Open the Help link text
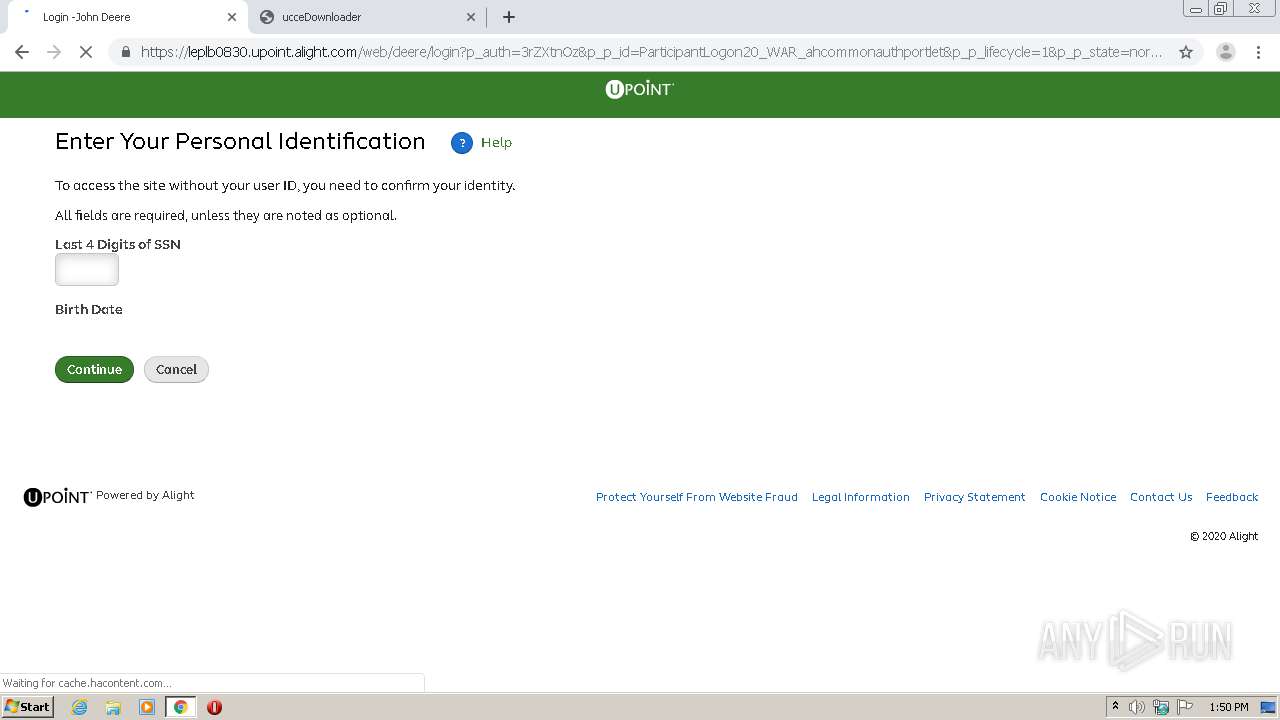1280x720 pixels. [x=496, y=143]
